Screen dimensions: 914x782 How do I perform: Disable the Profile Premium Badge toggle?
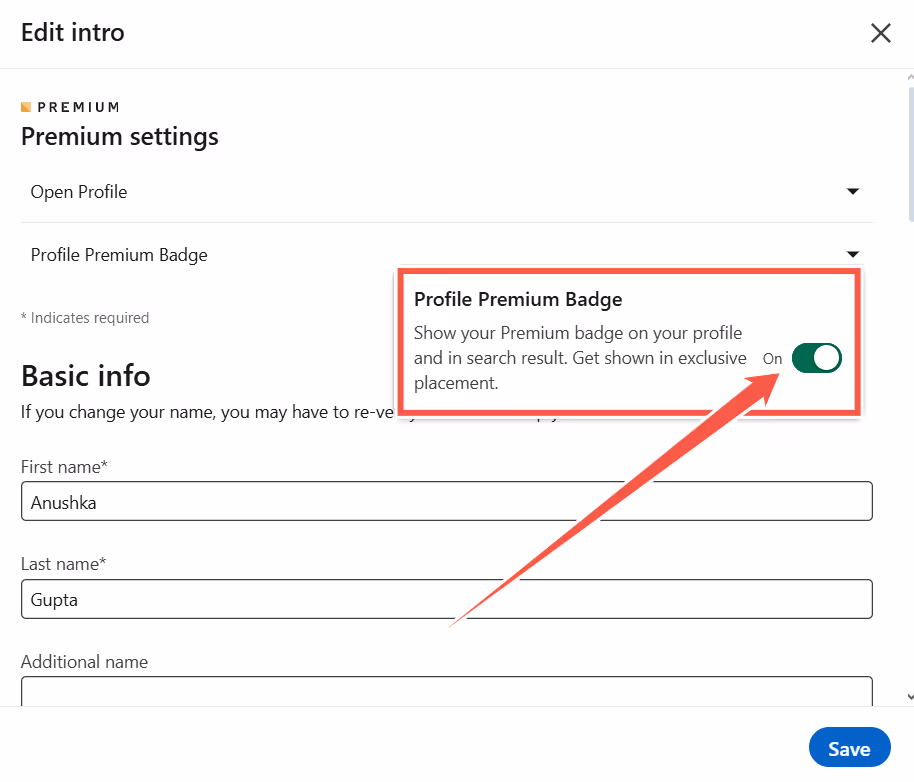coord(816,357)
